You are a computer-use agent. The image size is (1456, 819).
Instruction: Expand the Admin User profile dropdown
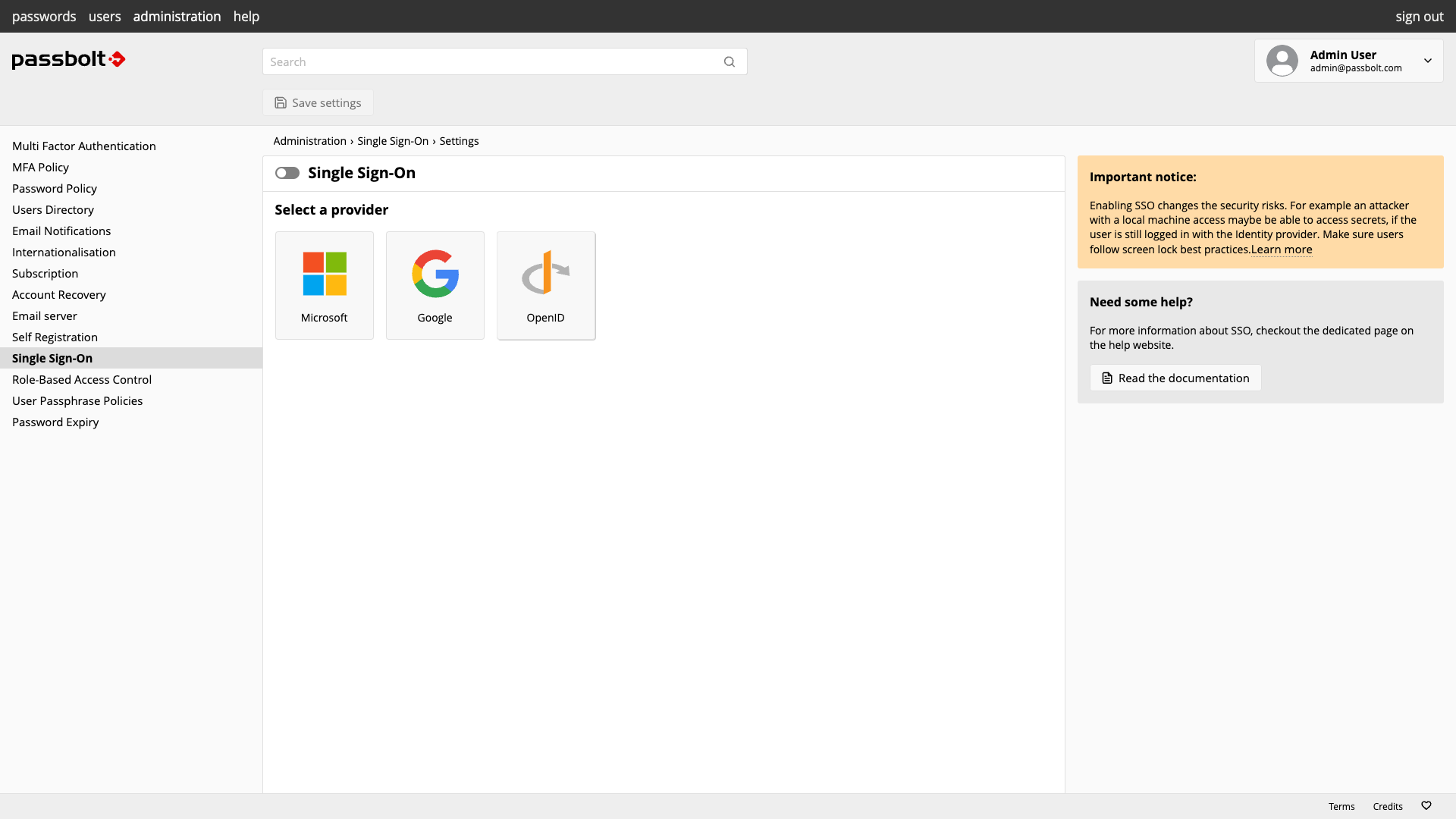[x=1428, y=61]
